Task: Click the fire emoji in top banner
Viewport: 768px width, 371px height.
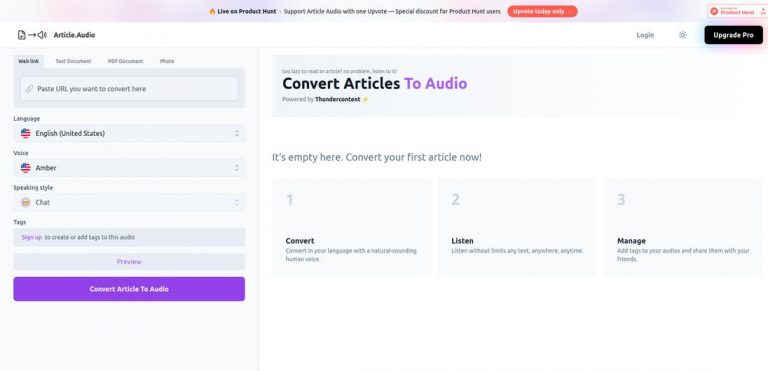Action: (212, 11)
